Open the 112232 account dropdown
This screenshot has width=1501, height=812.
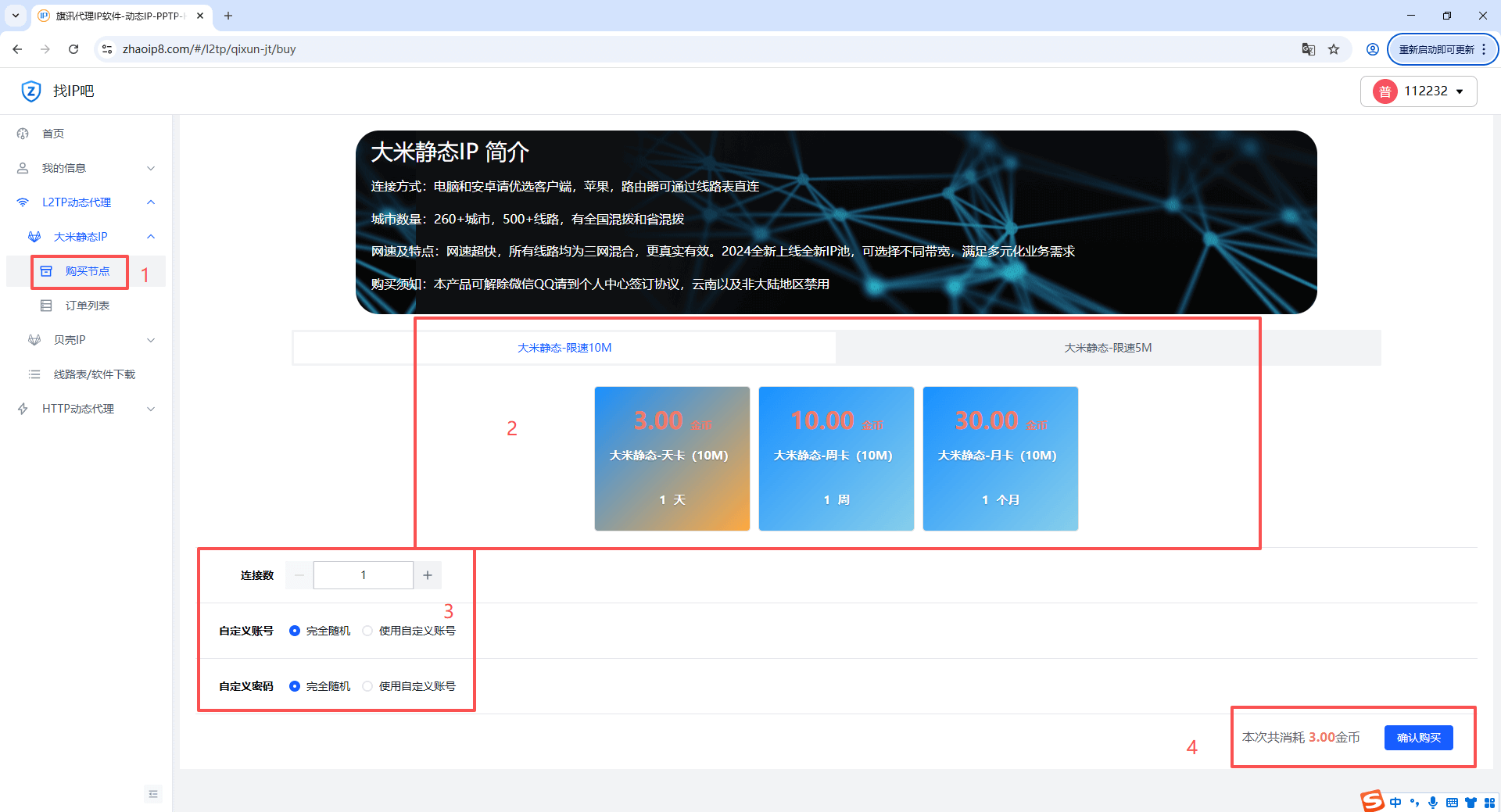click(x=1419, y=91)
